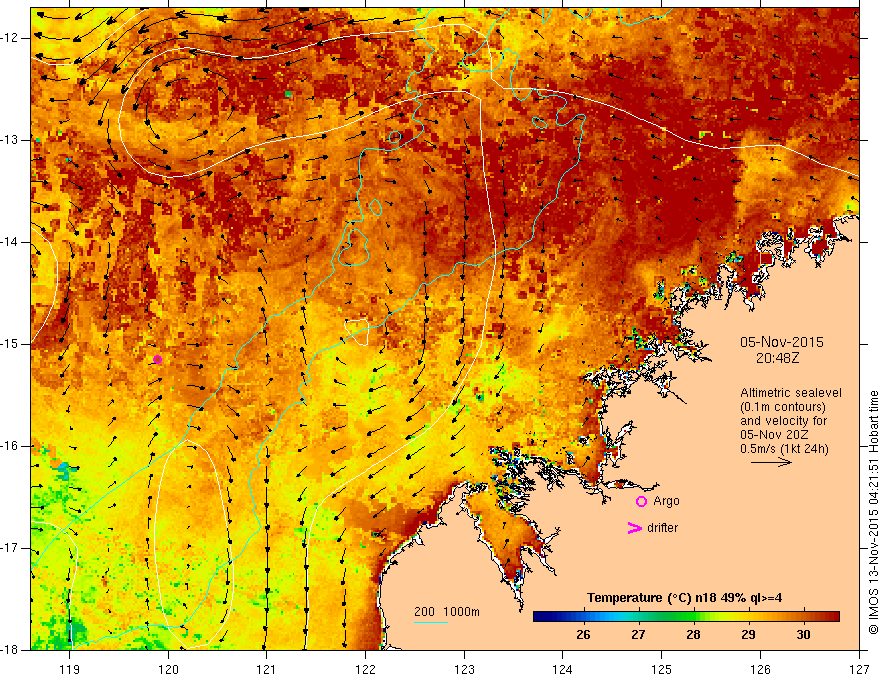The width and height of the screenshot is (880, 680).
Task: Click the colorbar value 26
Action: click(x=583, y=635)
